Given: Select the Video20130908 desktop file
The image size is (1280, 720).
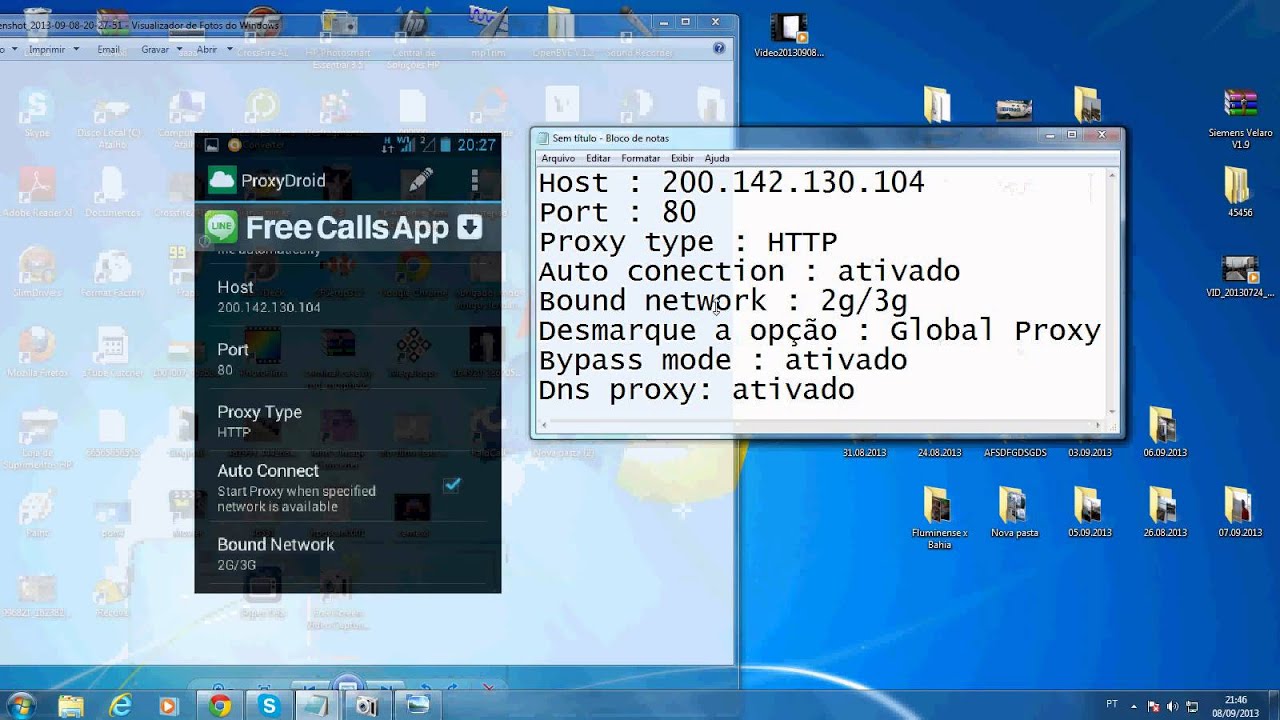Looking at the screenshot, I should [789, 37].
